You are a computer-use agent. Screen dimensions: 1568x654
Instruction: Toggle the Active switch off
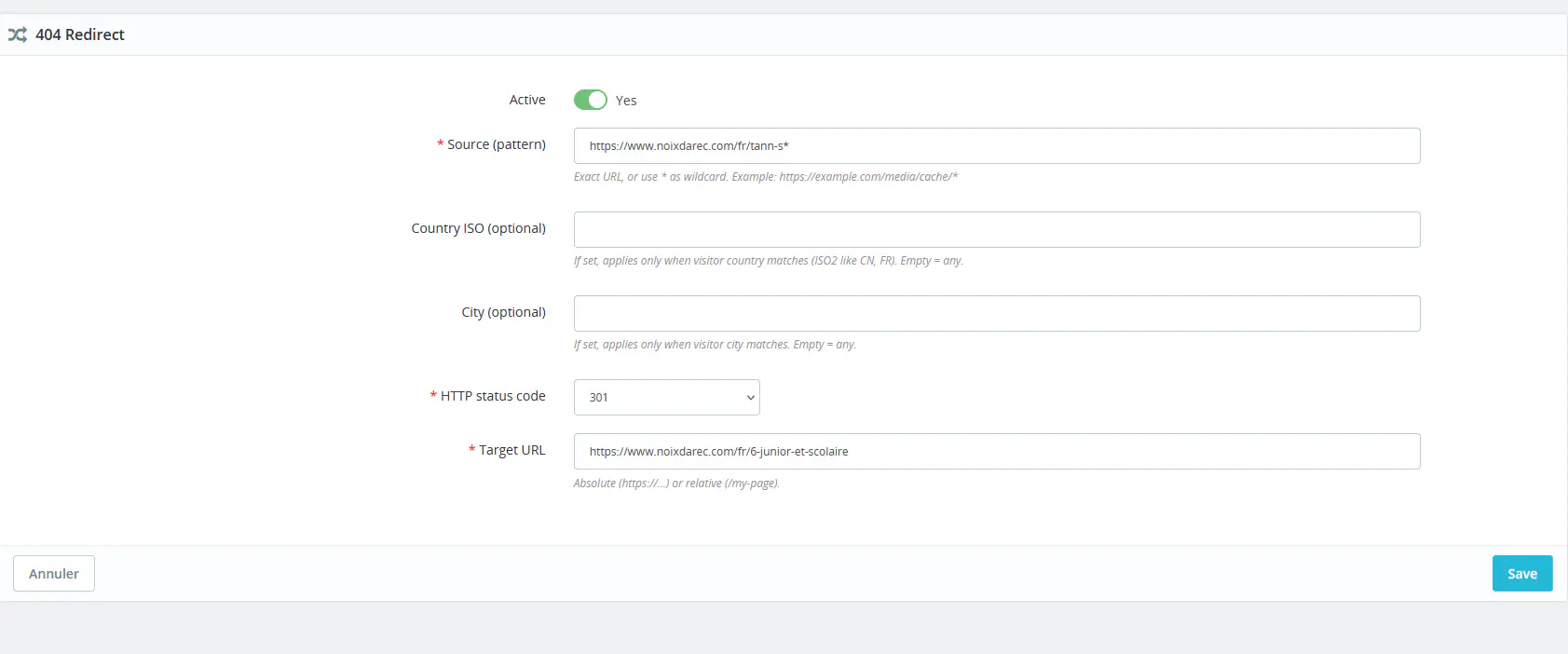tap(591, 100)
